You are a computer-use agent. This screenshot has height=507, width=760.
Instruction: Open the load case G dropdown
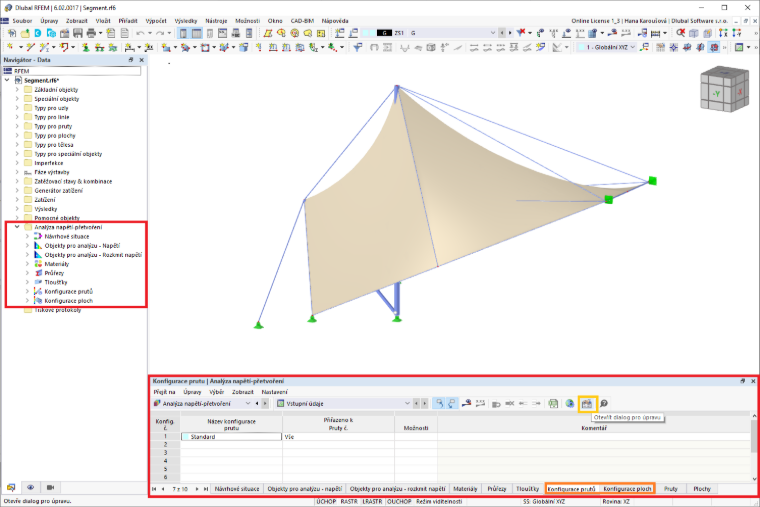pos(492,33)
